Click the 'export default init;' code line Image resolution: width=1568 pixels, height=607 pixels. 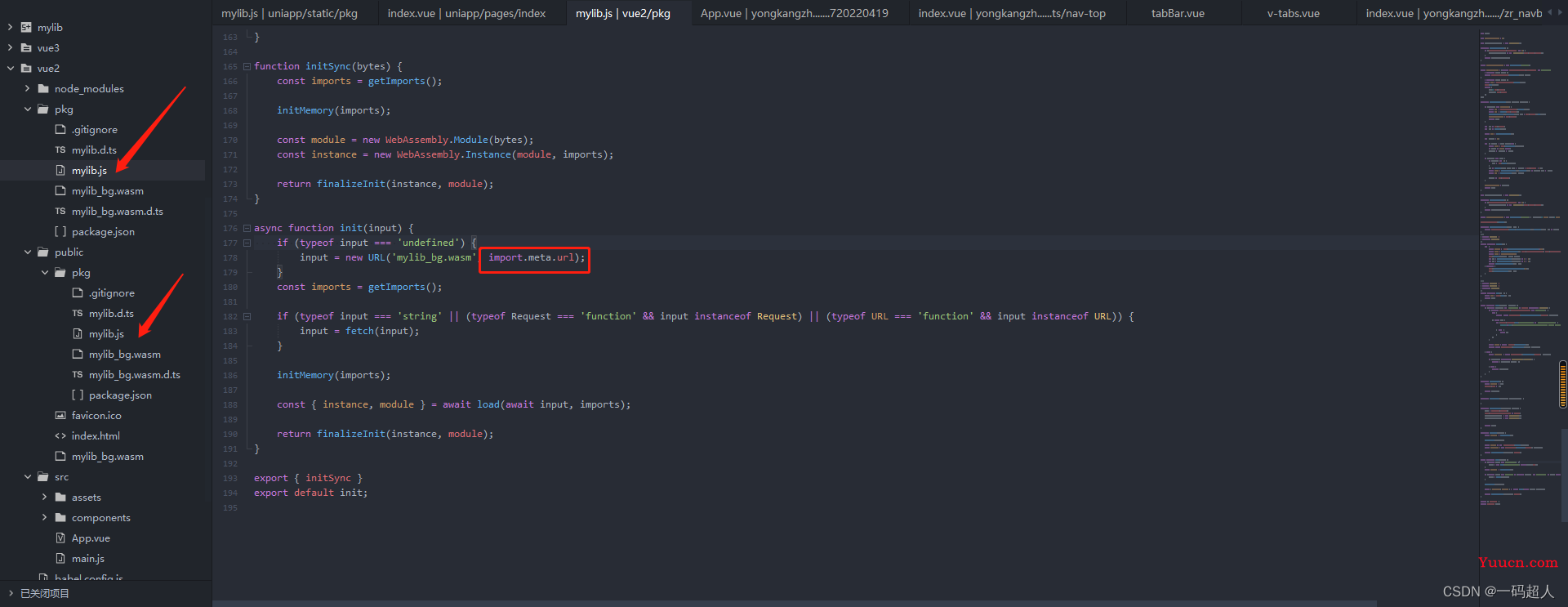point(310,493)
